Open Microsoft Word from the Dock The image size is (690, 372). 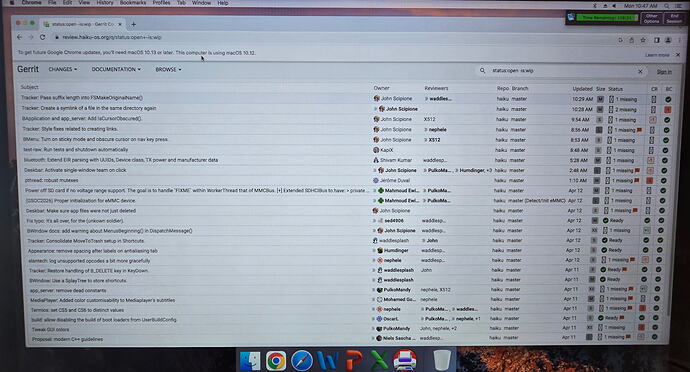coord(327,361)
